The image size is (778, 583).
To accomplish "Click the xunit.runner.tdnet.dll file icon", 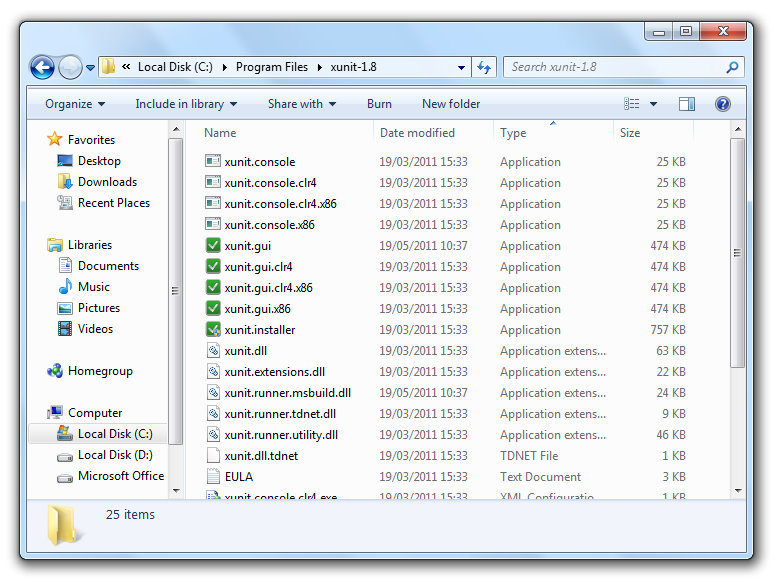I will (213, 413).
